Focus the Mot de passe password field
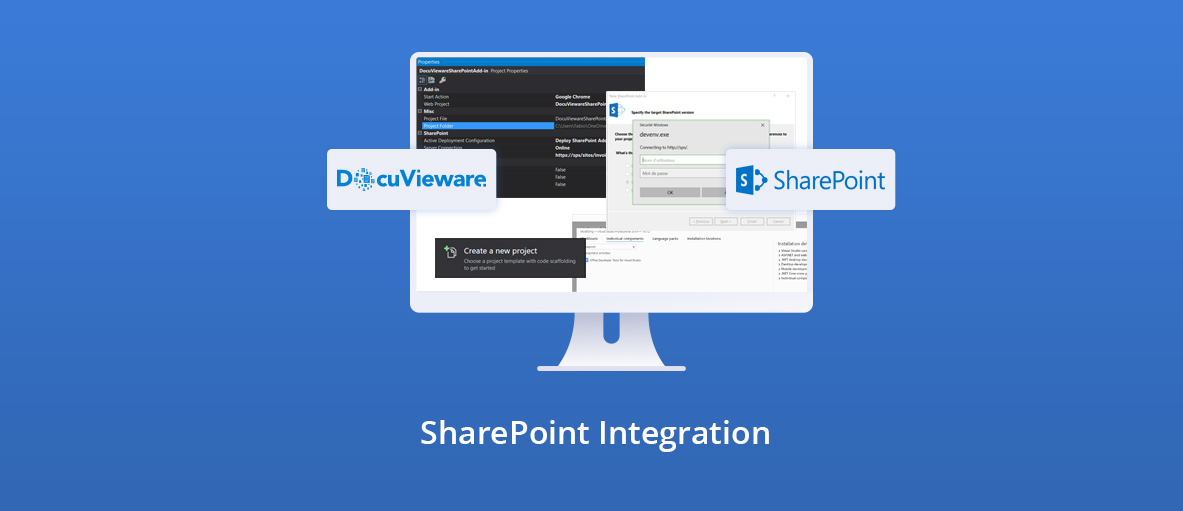The height and width of the screenshot is (511, 1183). click(x=682, y=174)
